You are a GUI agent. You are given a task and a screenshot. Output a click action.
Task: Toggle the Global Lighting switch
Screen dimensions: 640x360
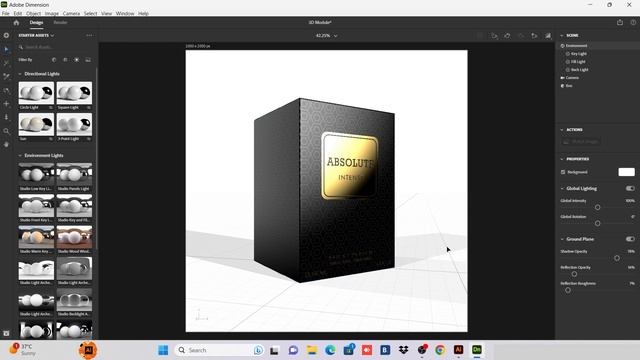pyautogui.click(x=630, y=188)
